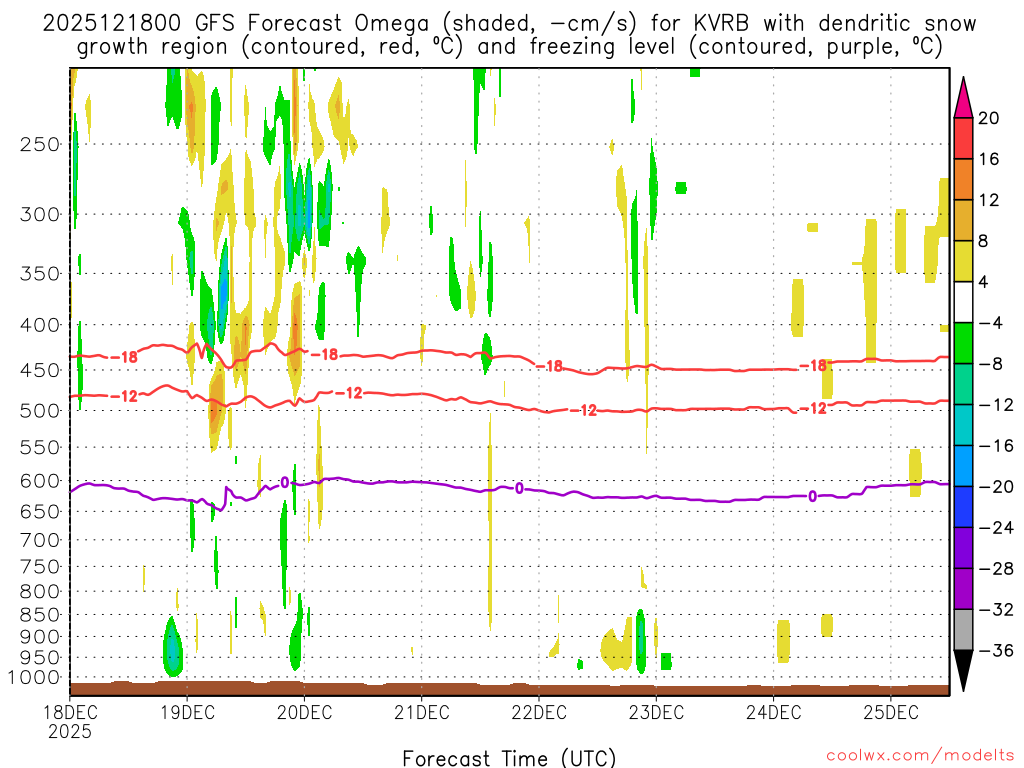Select the 21DEC date label
1024x768 pixels.
(x=422, y=712)
